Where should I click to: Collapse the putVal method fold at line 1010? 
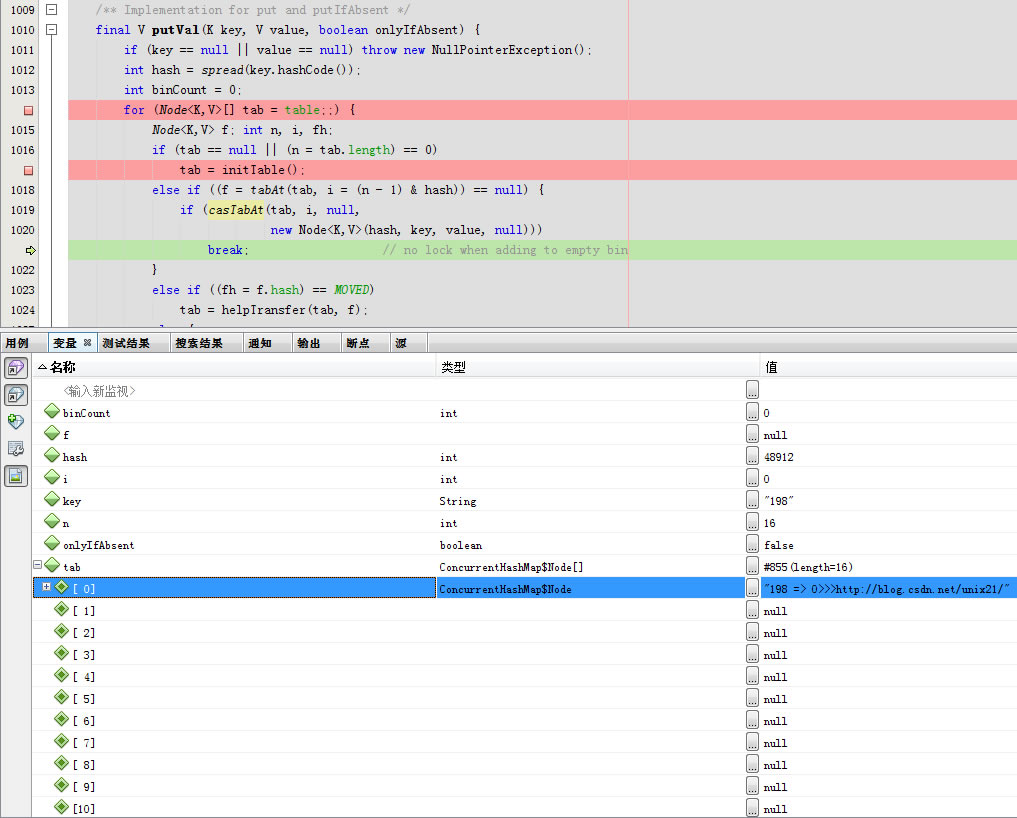pyautogui.click(x=52, y=30)
